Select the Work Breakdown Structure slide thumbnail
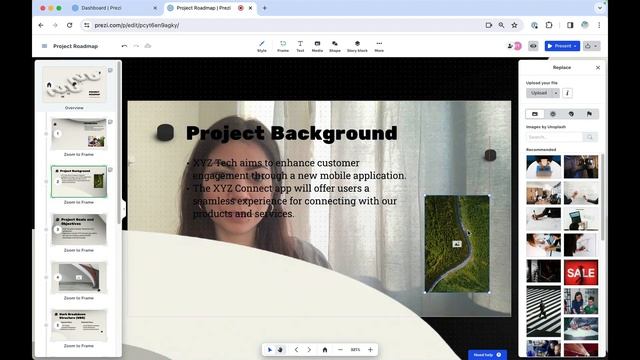640x360 pixels. [x=79, y=325]
